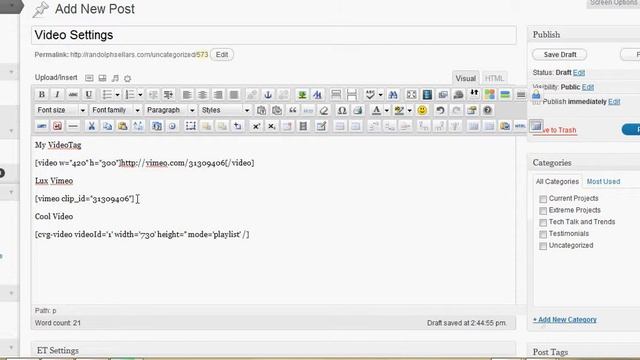Open the Styles dropdown
640x360 pixels.
(225, 110)
